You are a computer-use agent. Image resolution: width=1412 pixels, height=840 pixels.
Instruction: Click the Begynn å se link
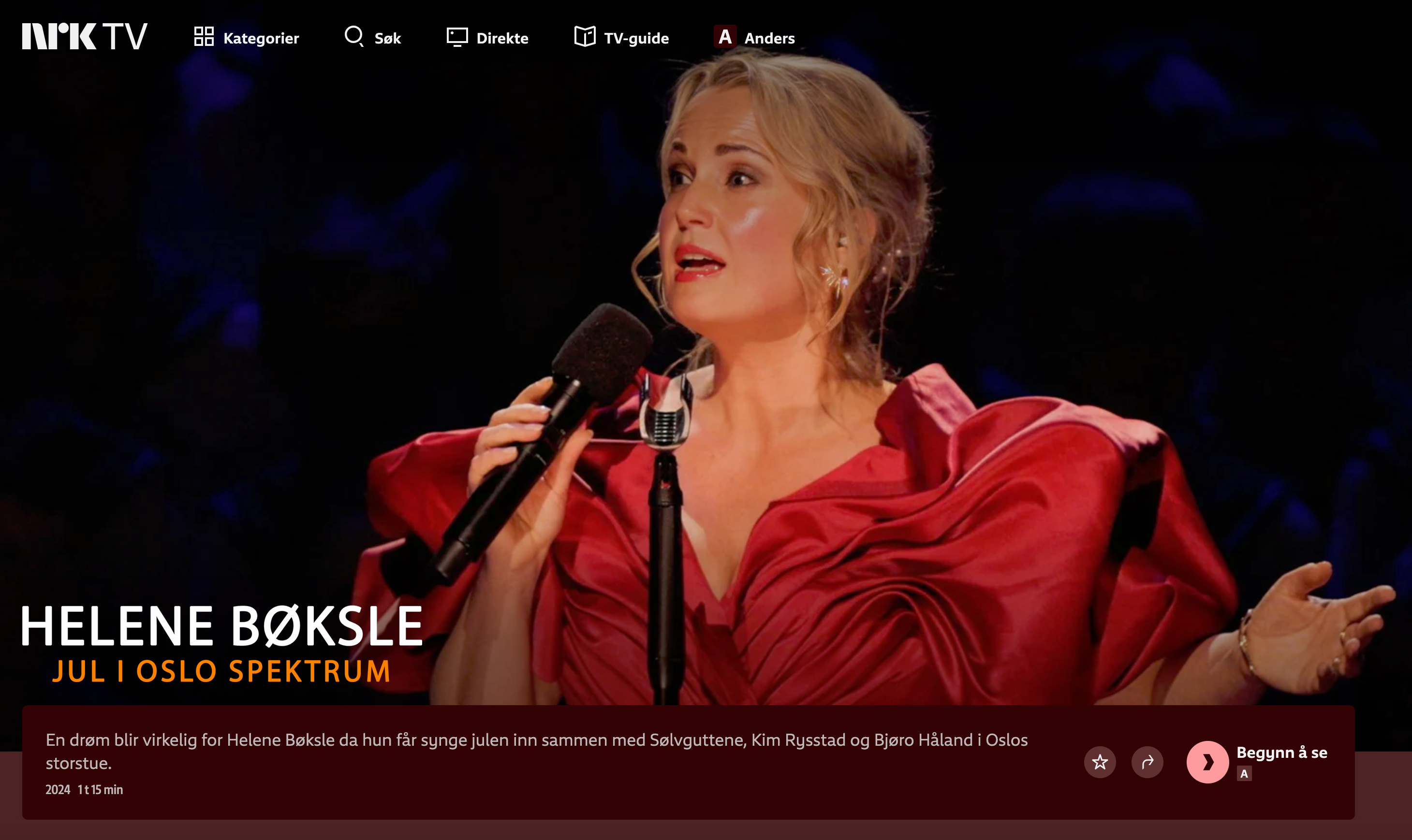[x=1282, y=753]
